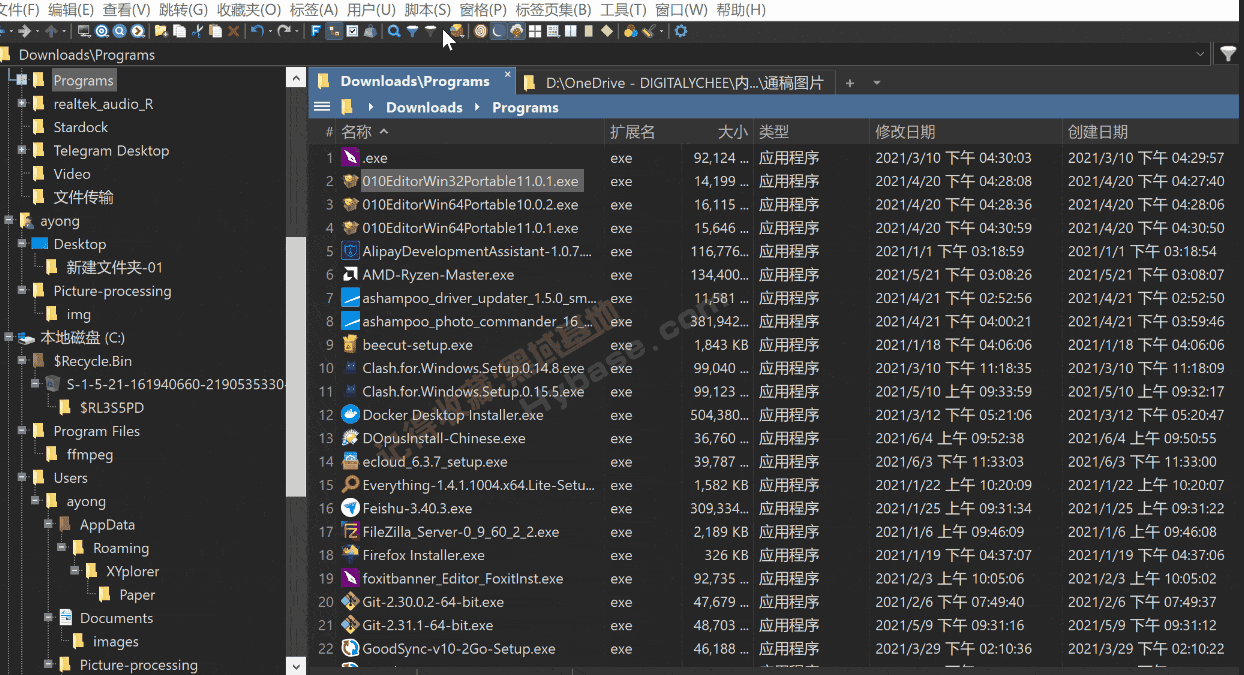Screen dimensions: 1244x675
Task: Select the ffmpeg folder in tree
Action: tap(90, 454)
